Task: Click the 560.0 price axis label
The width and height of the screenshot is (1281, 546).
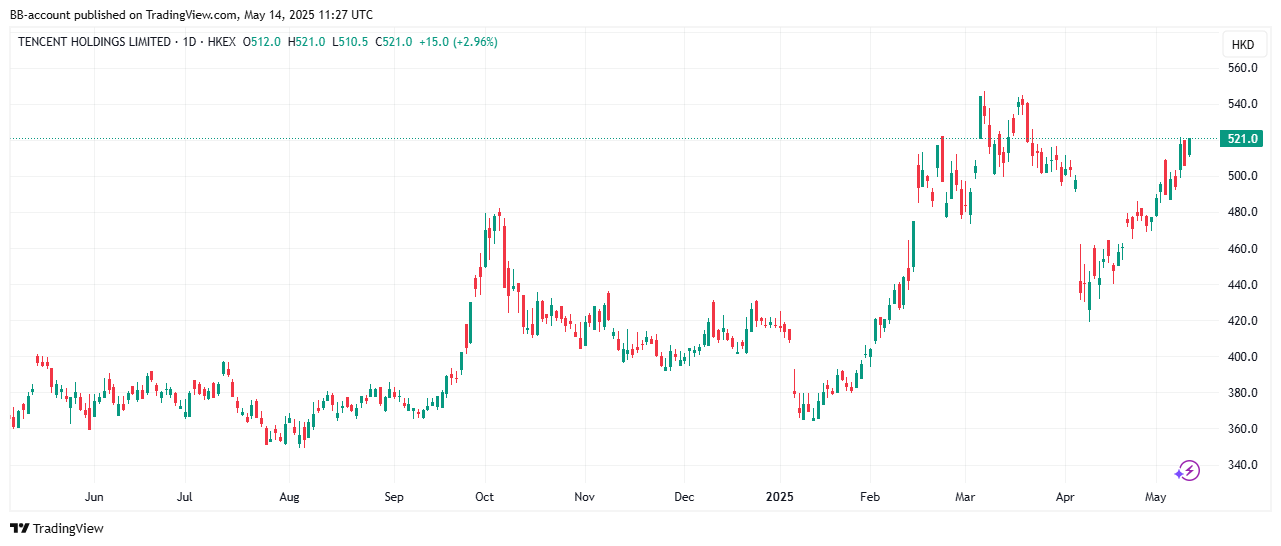Action: 1242,68
